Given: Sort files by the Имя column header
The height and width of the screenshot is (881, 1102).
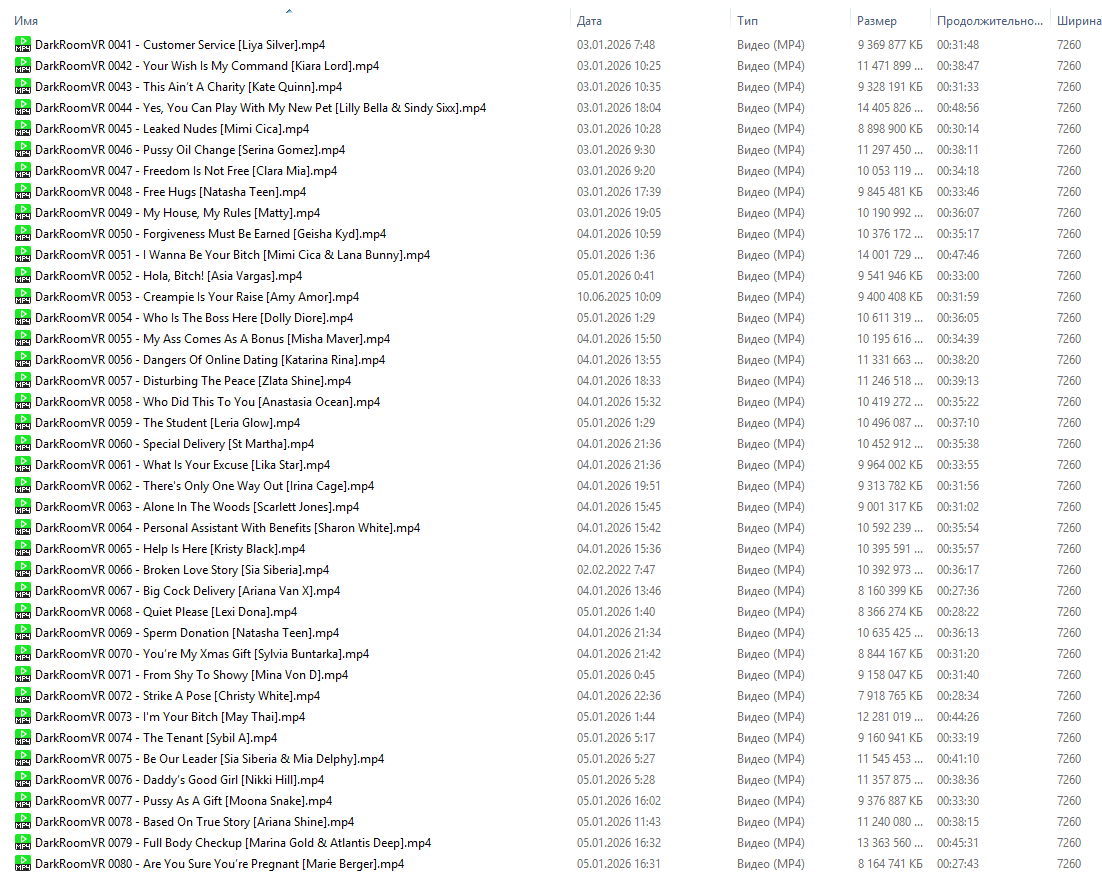Looking at the screenshot, I should coord(26,21).
